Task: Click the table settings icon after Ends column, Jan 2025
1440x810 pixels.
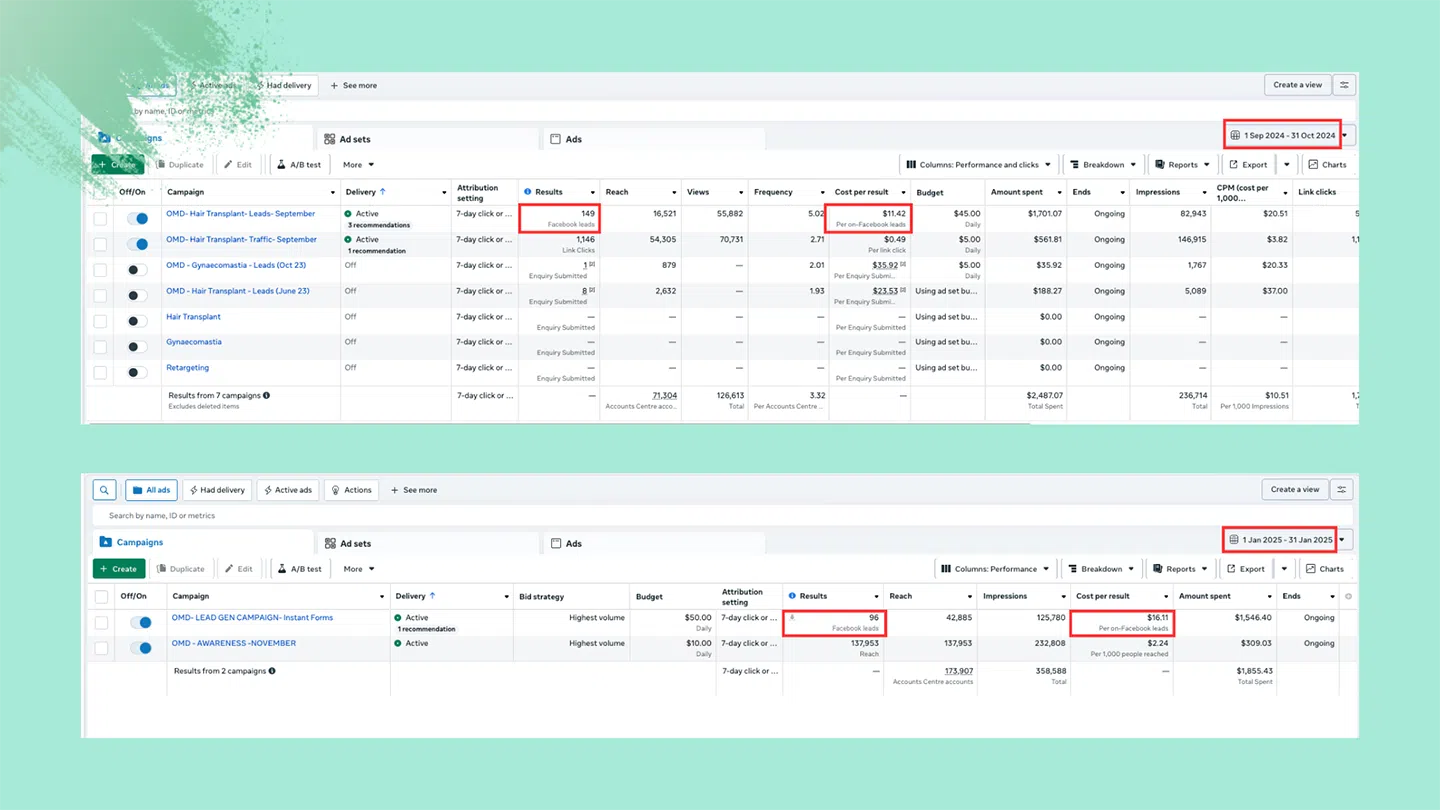Action: (x=1348, y=596)
